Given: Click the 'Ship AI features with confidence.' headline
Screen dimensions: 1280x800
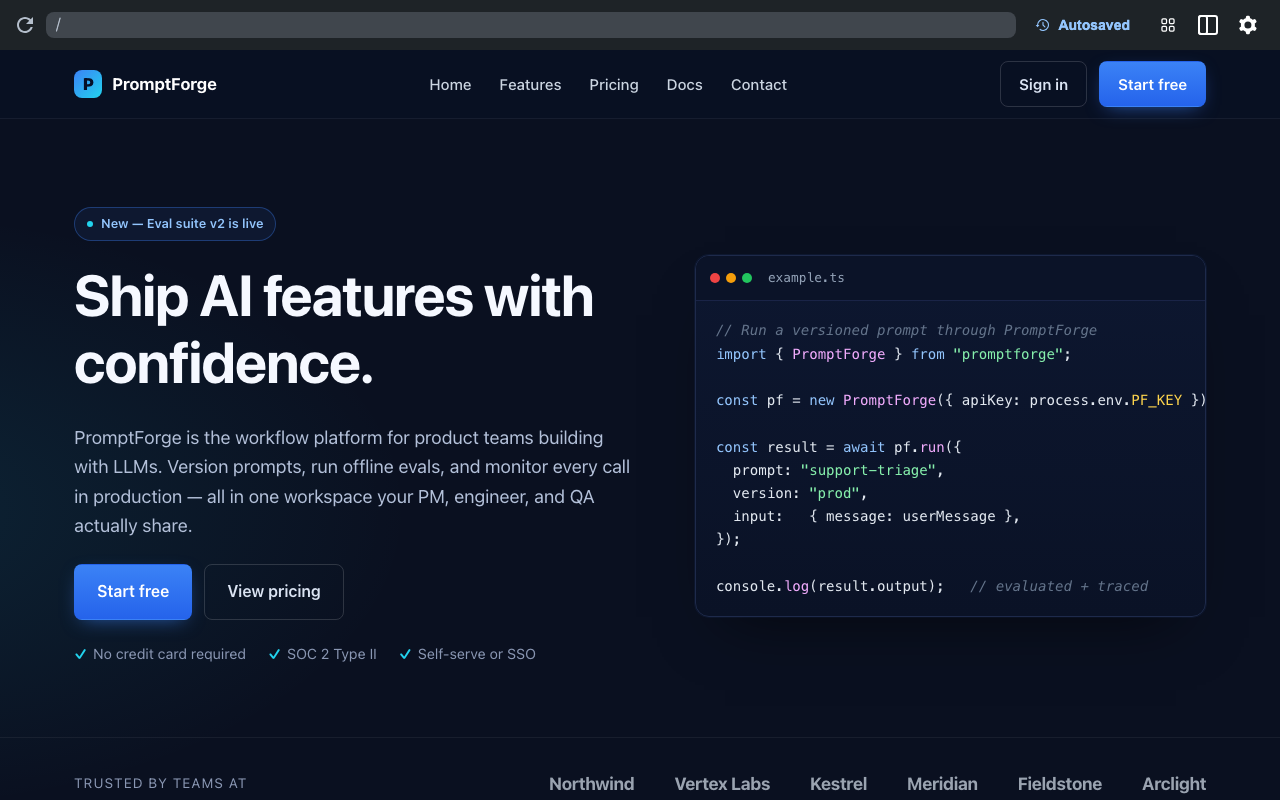Looking at the screenshot, I should [334, 330].
